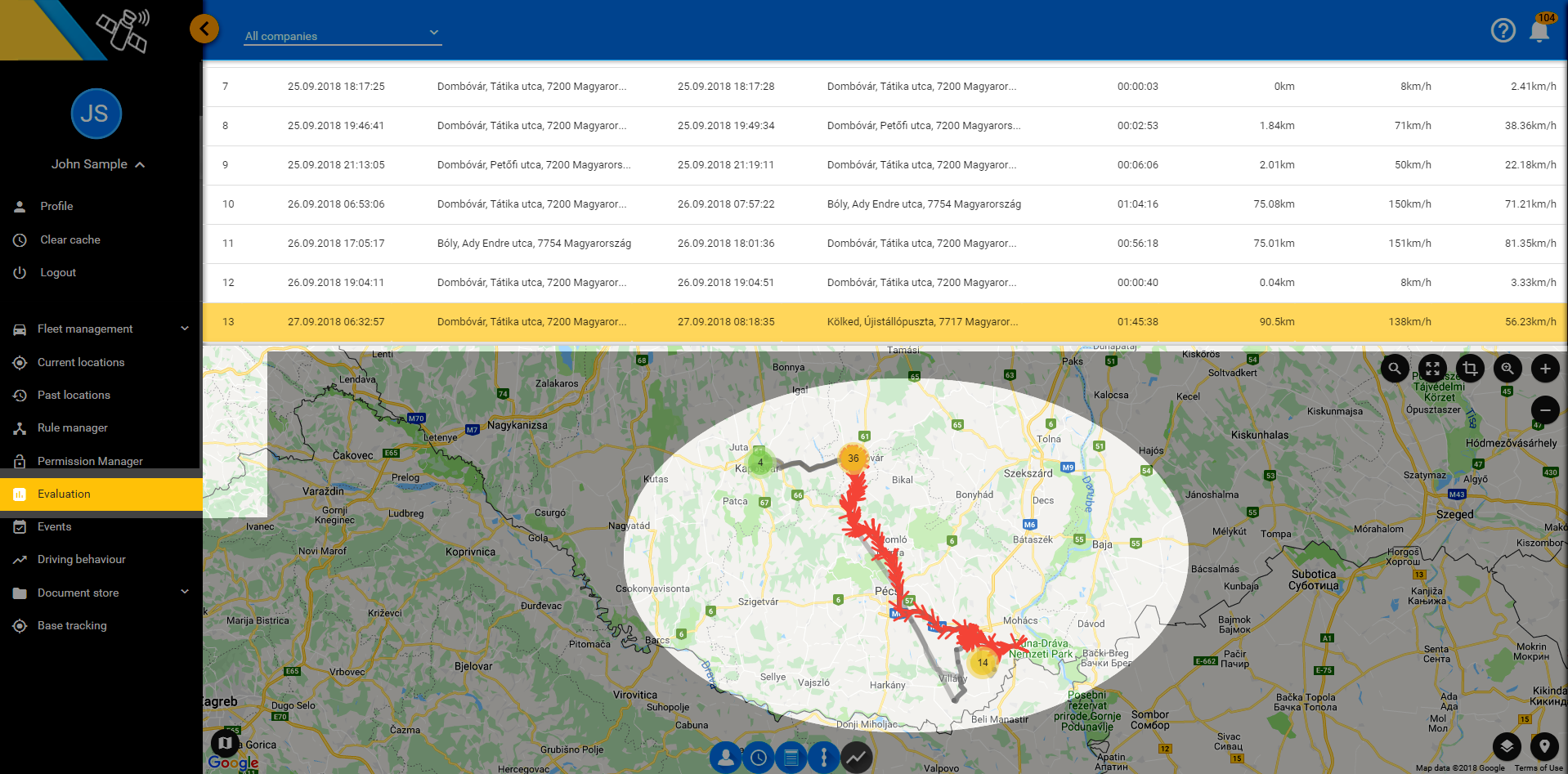Screen dimensions: 1568x774
Task: Toggle the line chart graph button
Action: 856,758
